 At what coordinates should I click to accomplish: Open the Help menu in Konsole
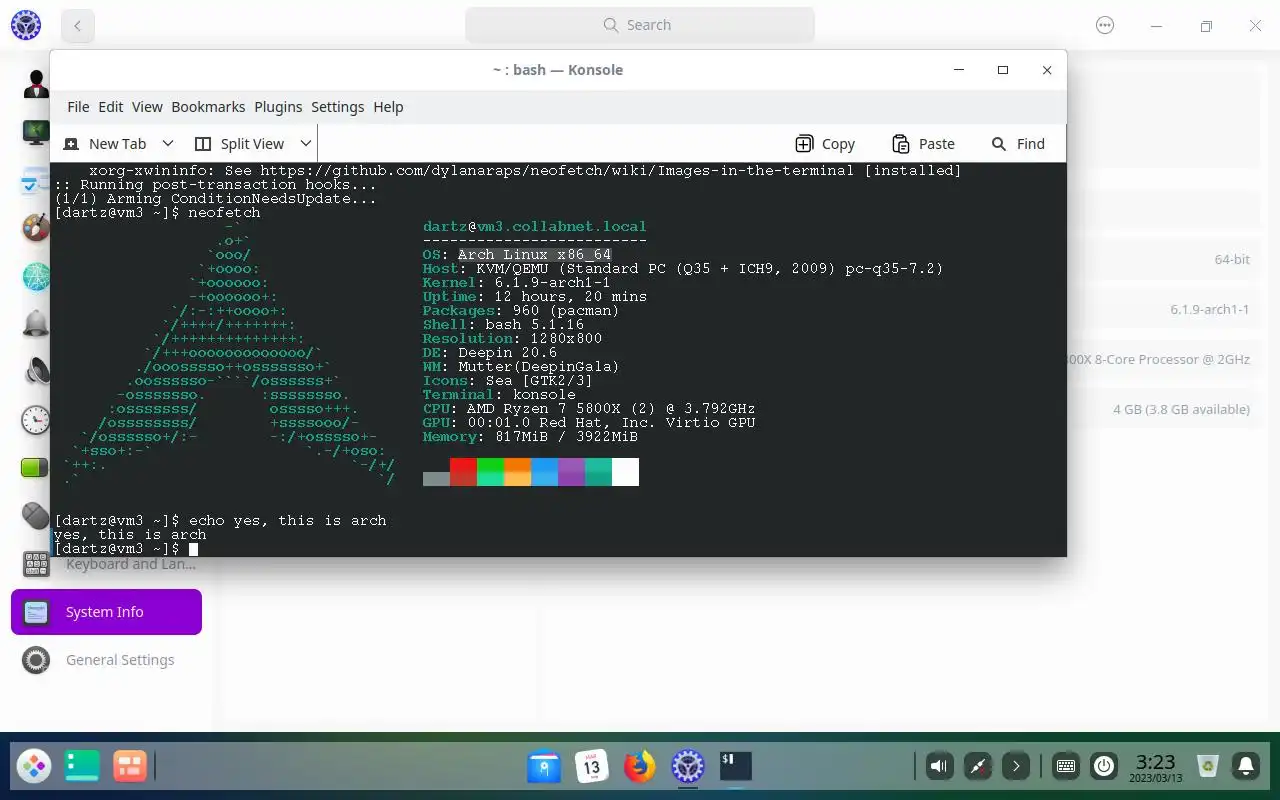(x=388, y=107)
